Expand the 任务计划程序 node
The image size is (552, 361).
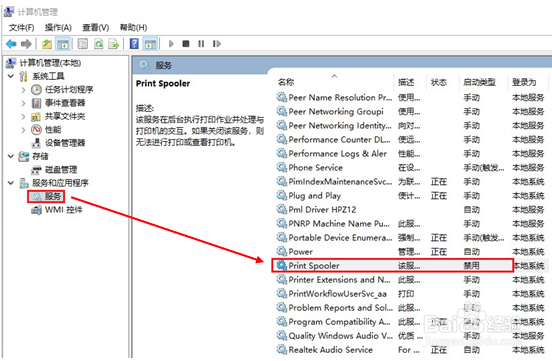(24, 90)
